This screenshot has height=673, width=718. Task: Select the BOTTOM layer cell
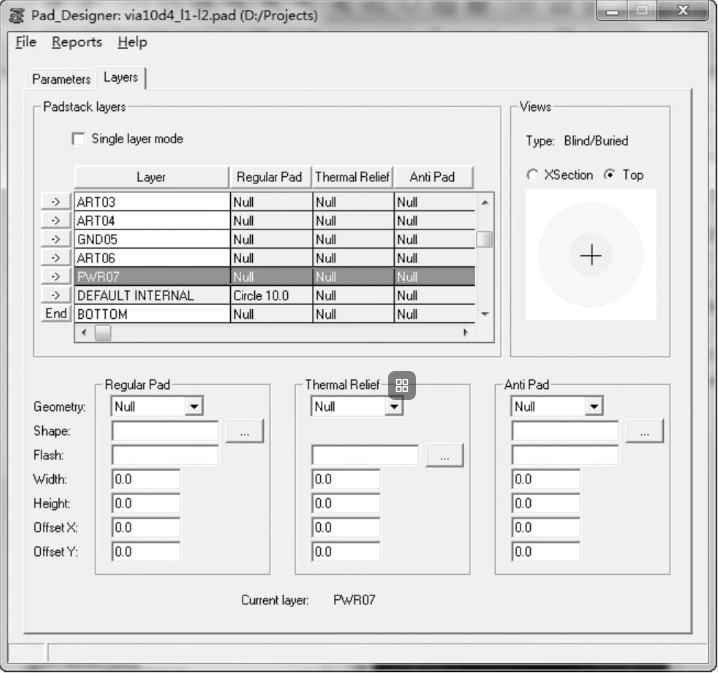(x=152, y=314)
